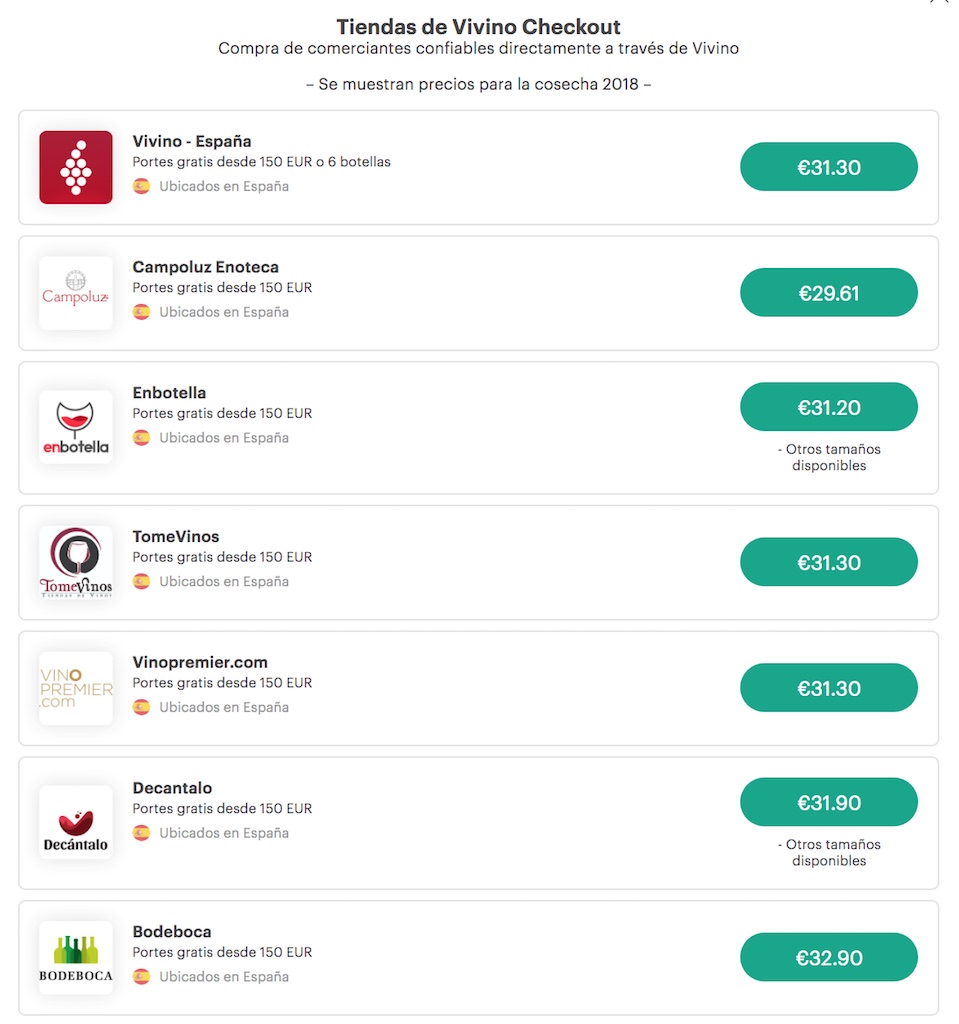Select the €31.20 Enbotella price button
The height and width of the screenshot is (1024, 959).
[x=828, y=407]
